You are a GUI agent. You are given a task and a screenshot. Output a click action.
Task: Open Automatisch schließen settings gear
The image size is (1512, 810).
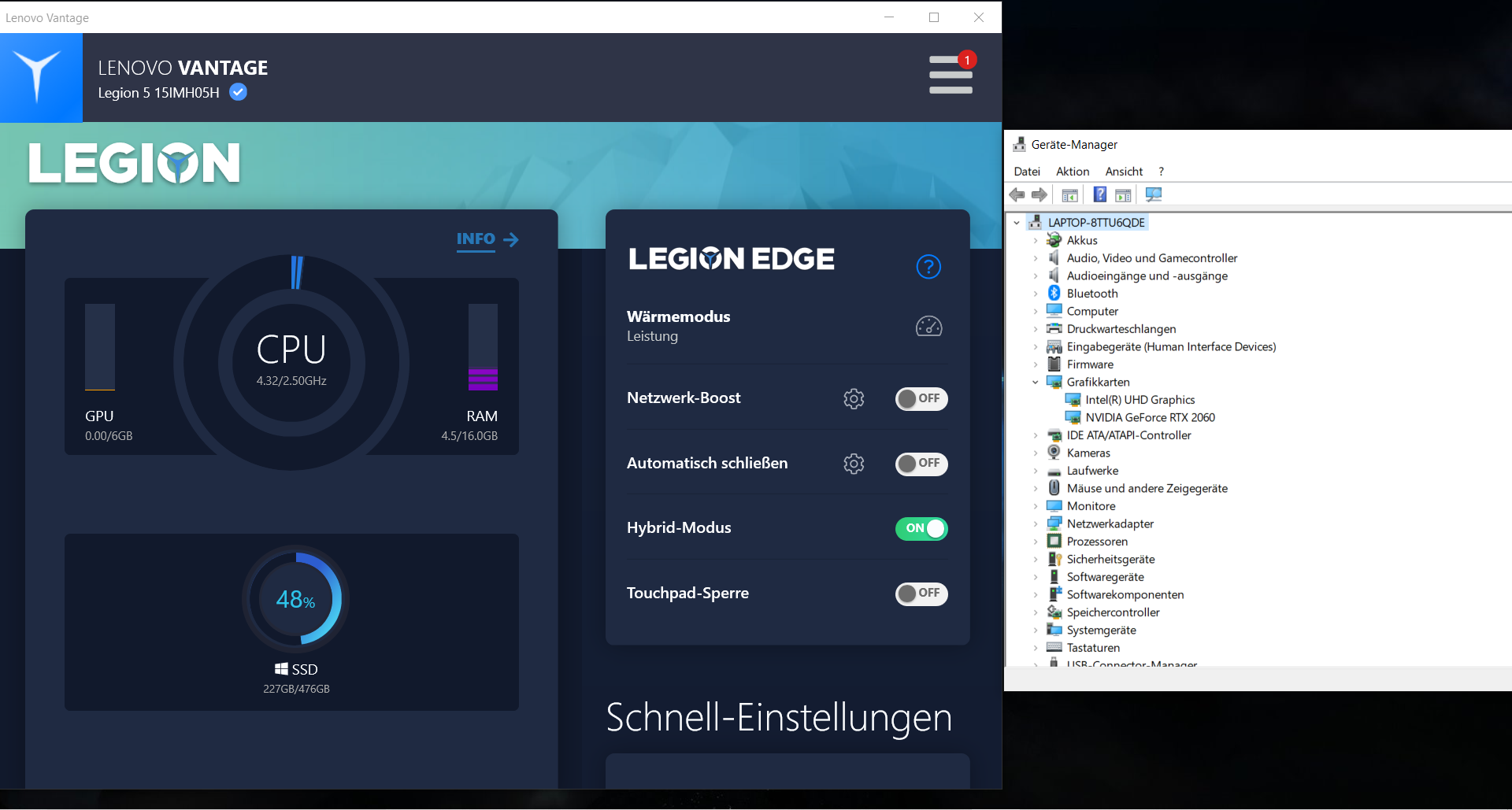pos(854,464)
